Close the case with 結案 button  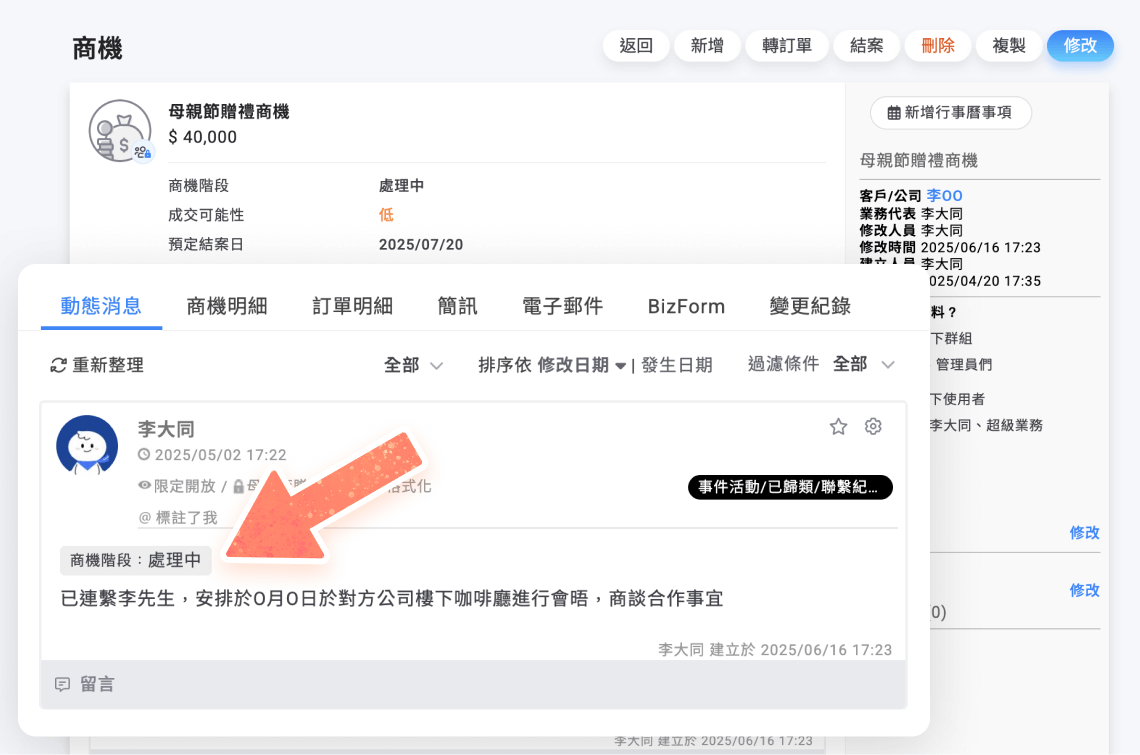coord(867,46)
